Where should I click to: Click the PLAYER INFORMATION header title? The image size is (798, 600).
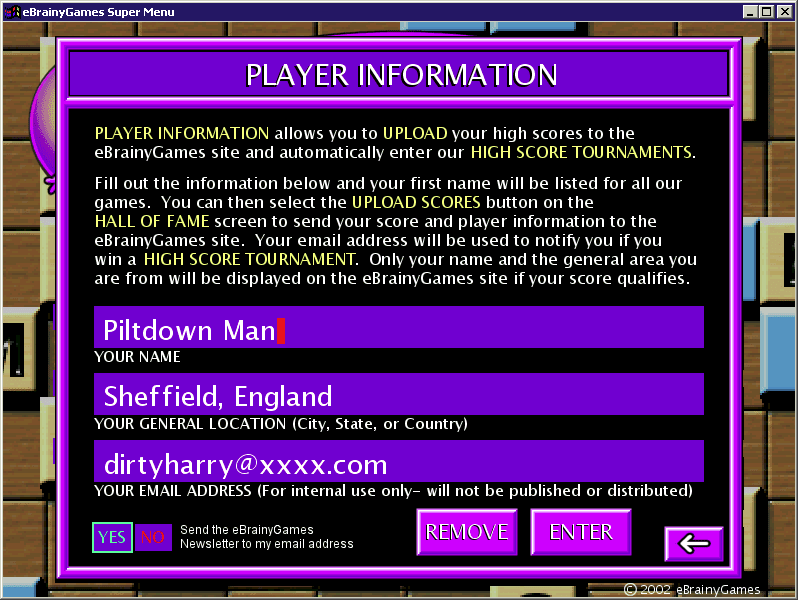click(401, 75)
